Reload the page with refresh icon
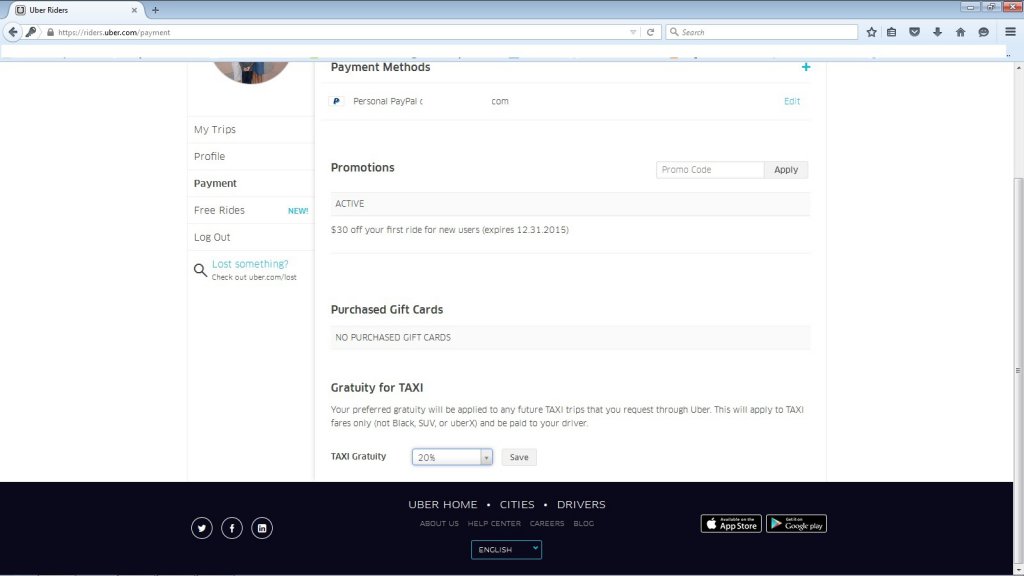1024x576 pixels. coord(650,32)
